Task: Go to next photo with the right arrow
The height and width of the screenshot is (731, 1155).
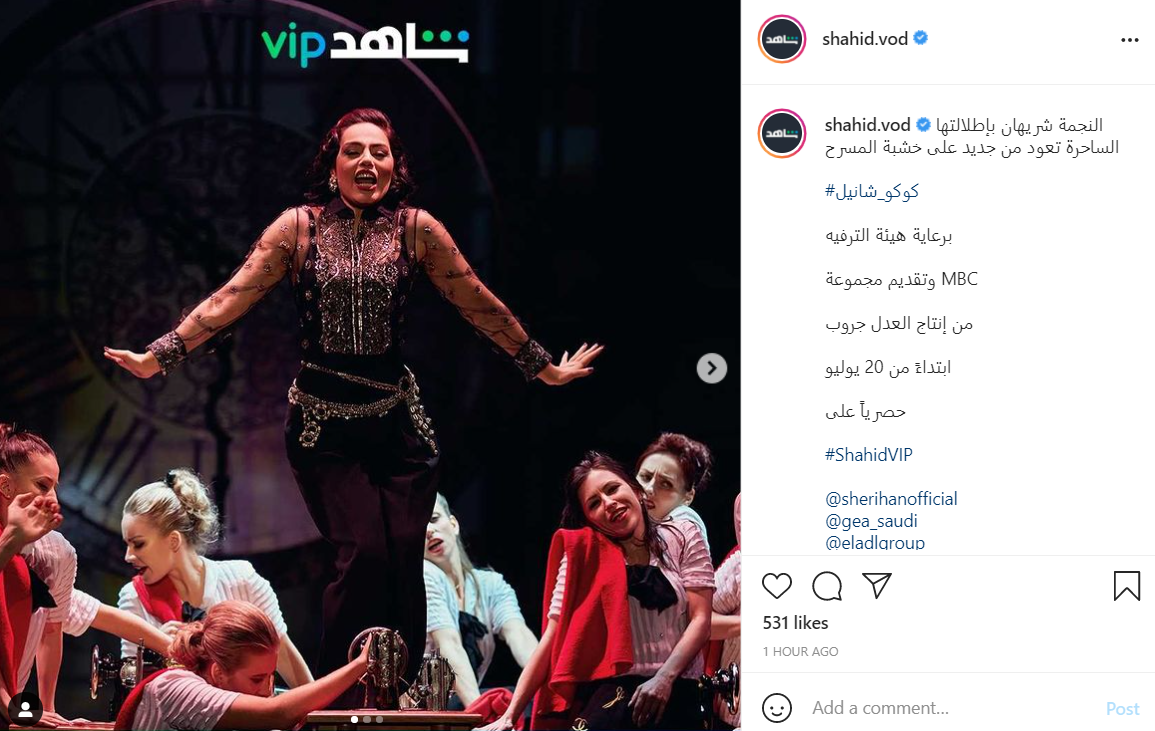Action: [712, 368]
